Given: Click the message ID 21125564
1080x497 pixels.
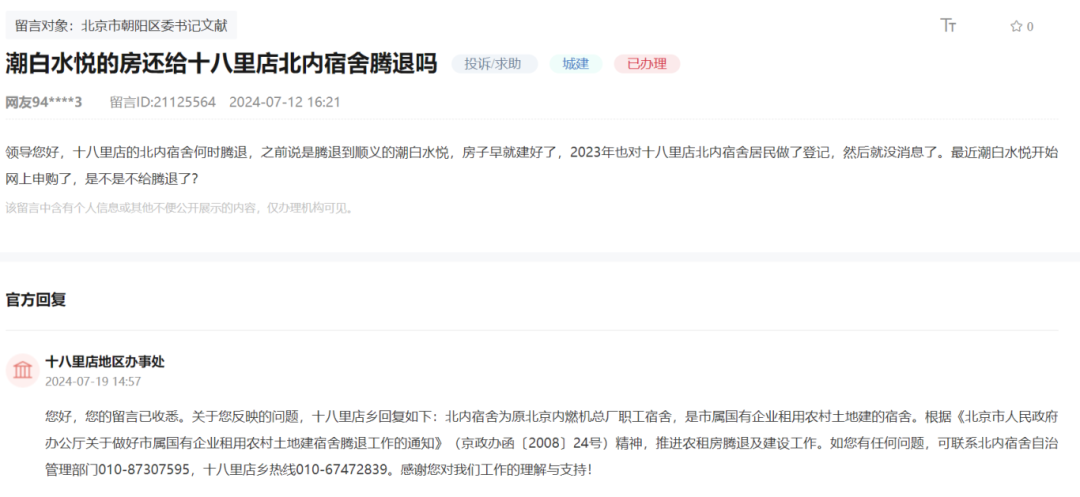Looking at the screenshot, I should coord(162,102).
